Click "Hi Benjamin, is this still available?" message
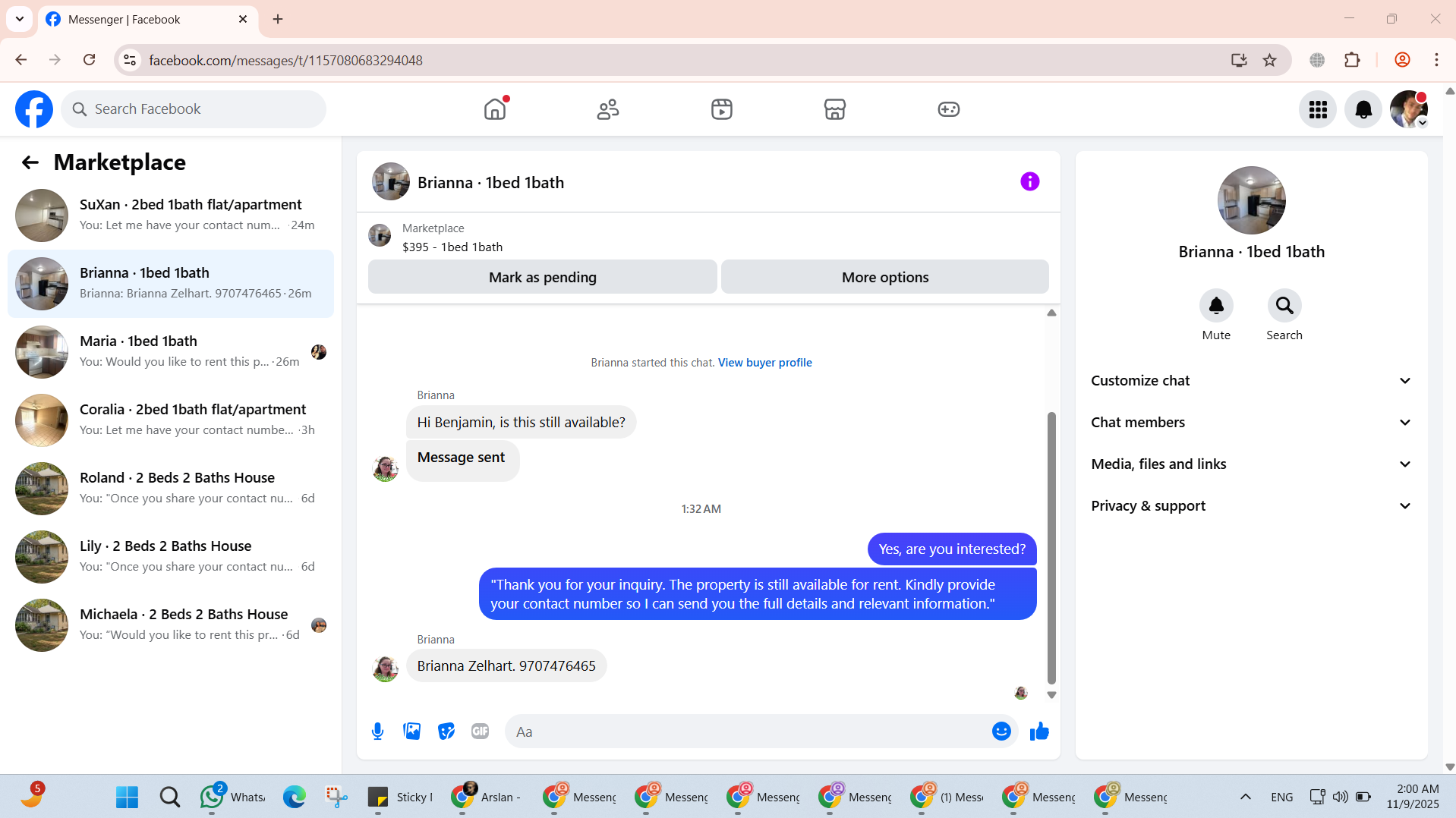This screenshot has height=818, width=1456. (521, 423)
